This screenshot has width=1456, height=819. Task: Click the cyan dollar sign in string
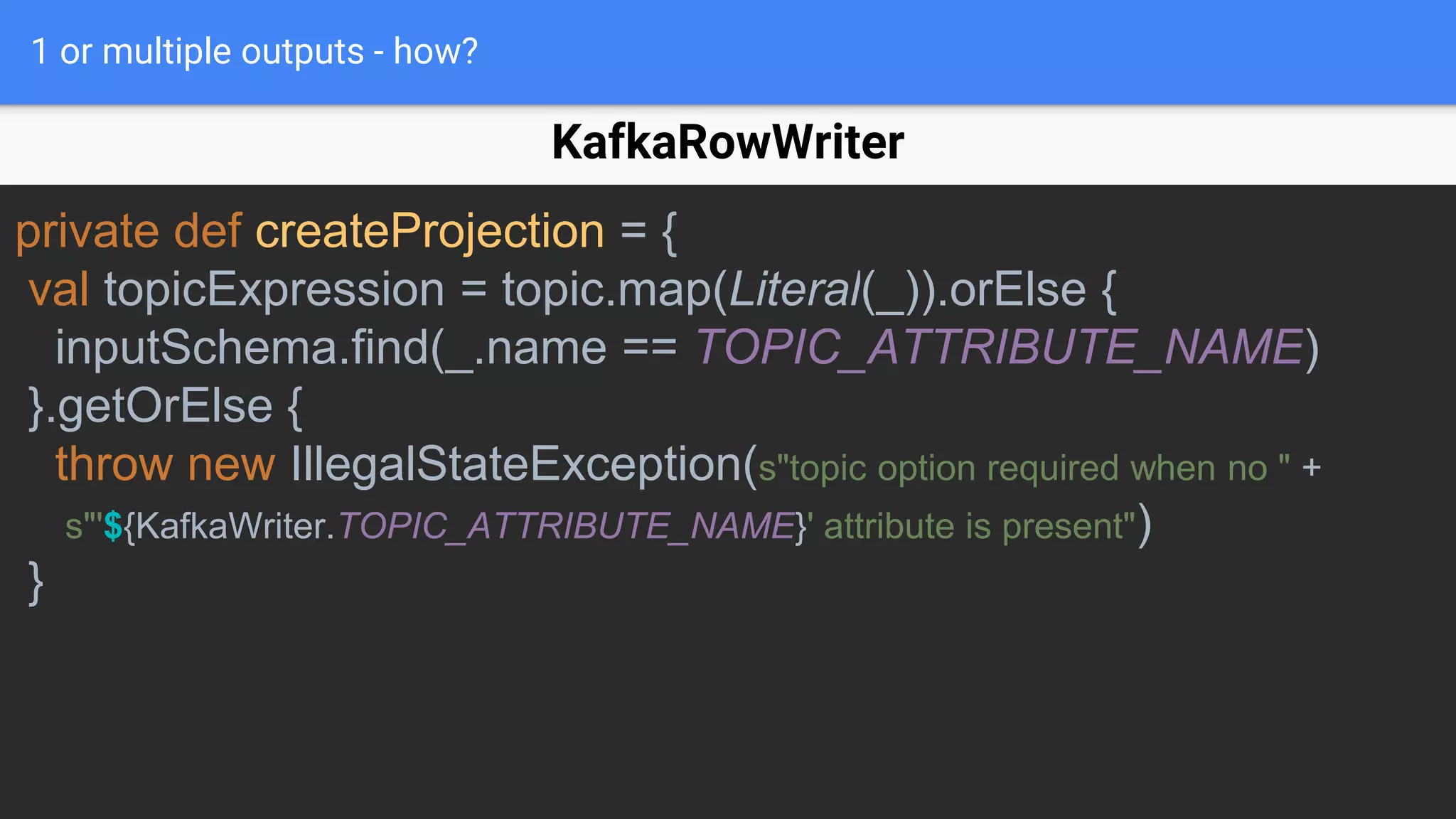(x=113, y=528)
